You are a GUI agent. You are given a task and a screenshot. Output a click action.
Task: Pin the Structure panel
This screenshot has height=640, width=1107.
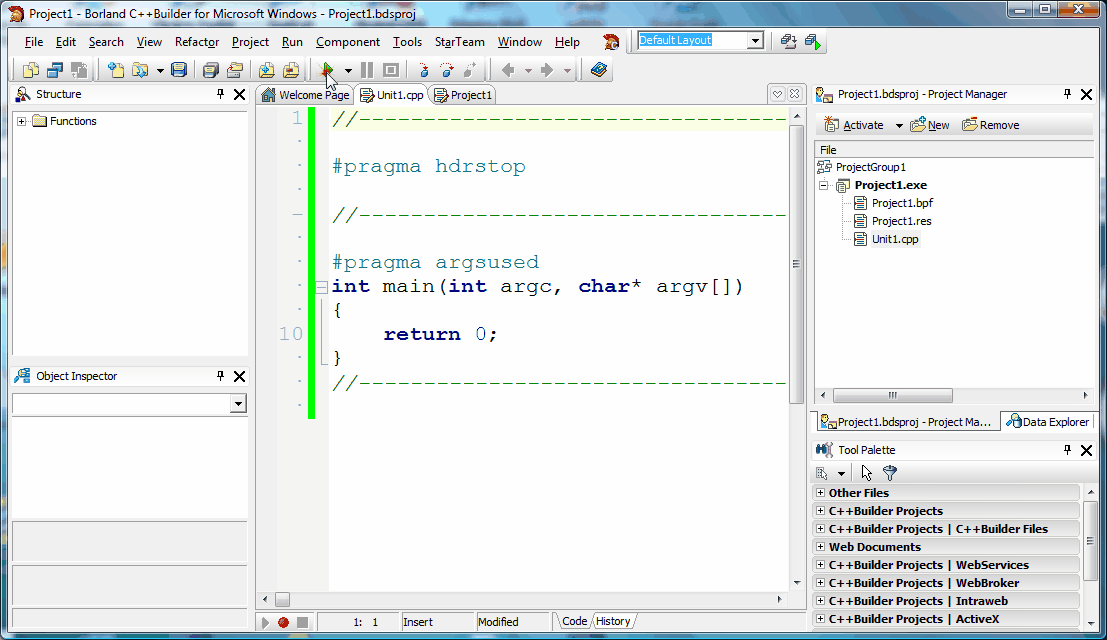[220, 94]
